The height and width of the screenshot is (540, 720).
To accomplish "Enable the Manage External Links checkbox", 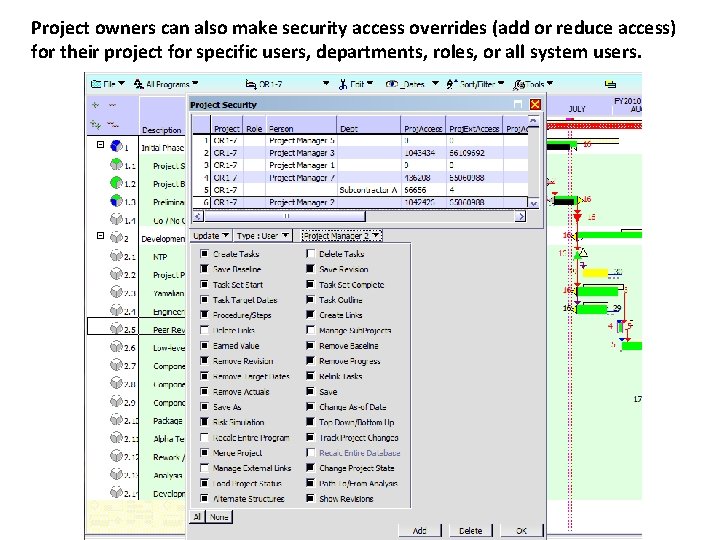I will coord(204,467).
